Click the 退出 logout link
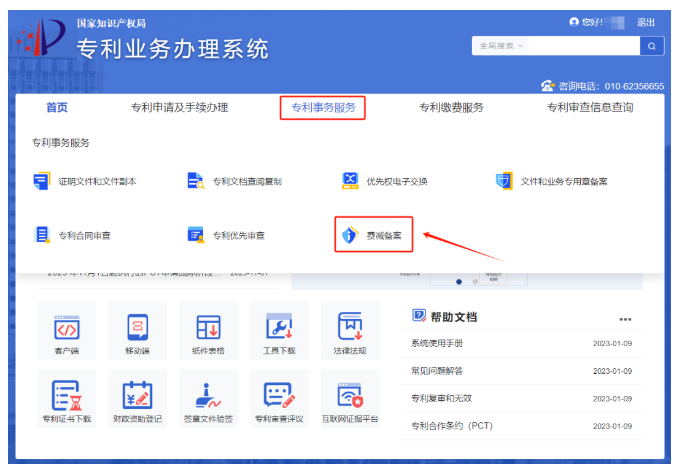This screenshot has width=677, height=470. 646,22
